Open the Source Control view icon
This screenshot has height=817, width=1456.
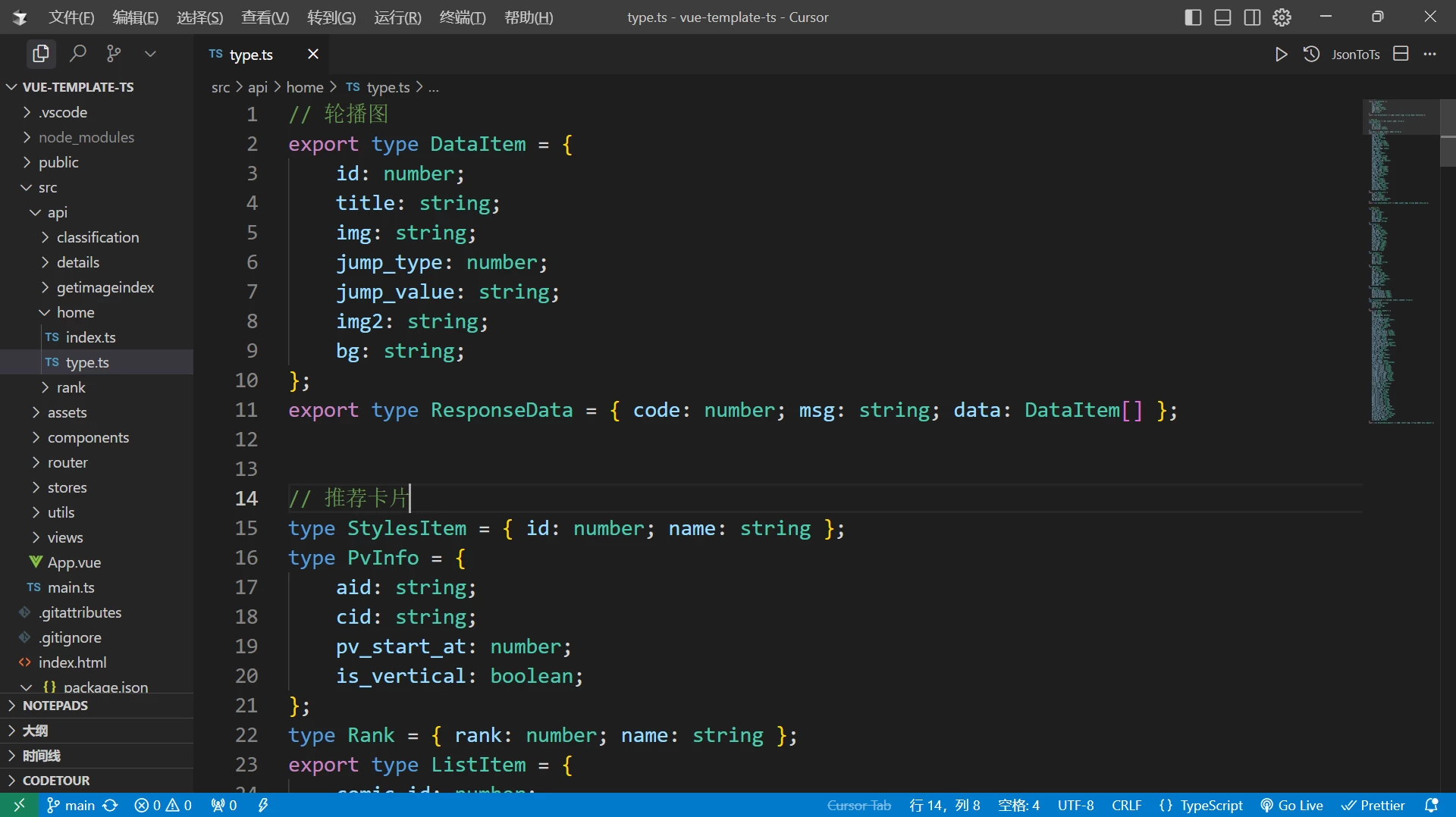[x=114, y=54]
